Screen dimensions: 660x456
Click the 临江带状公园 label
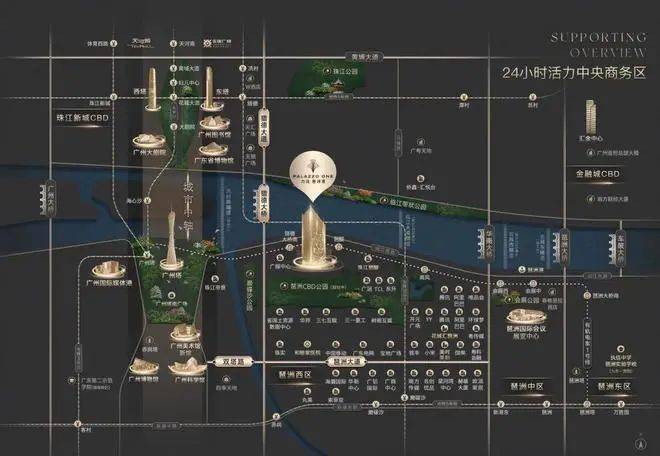pos(408,204)
